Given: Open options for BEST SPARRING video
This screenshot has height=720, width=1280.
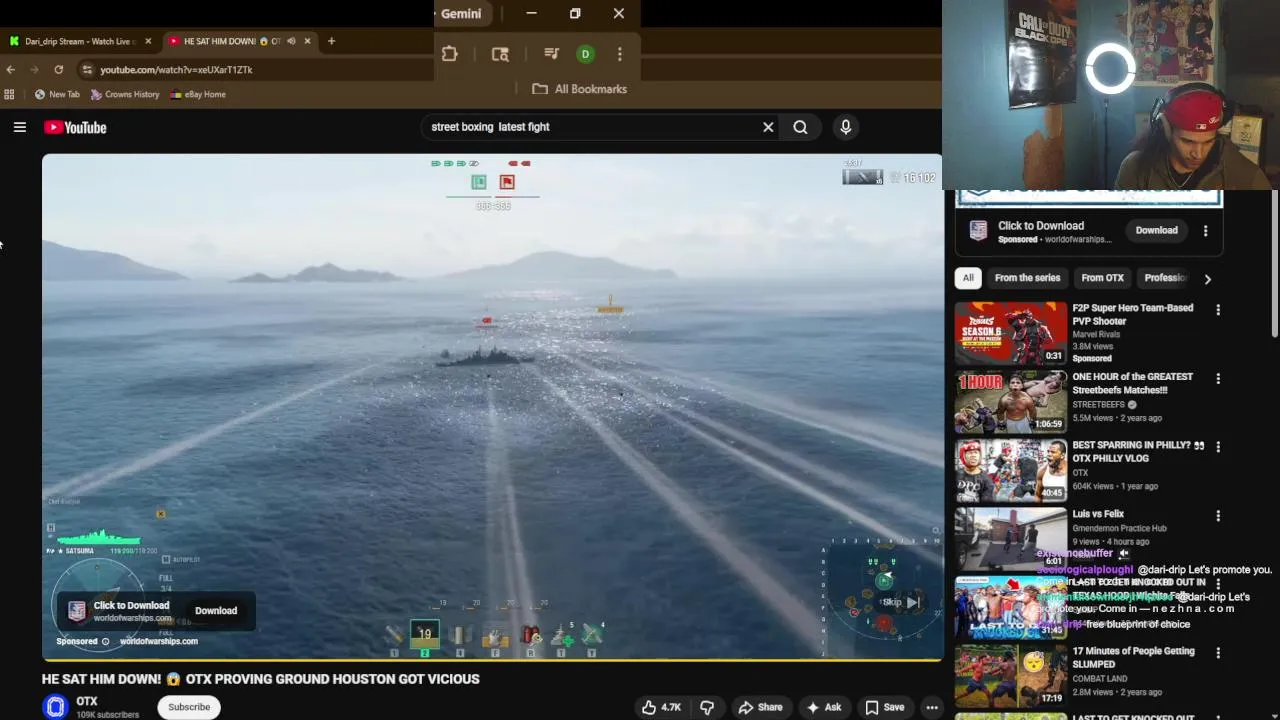Looking at the screenshot, I should pyautogui.click(x=1218, y=447).
